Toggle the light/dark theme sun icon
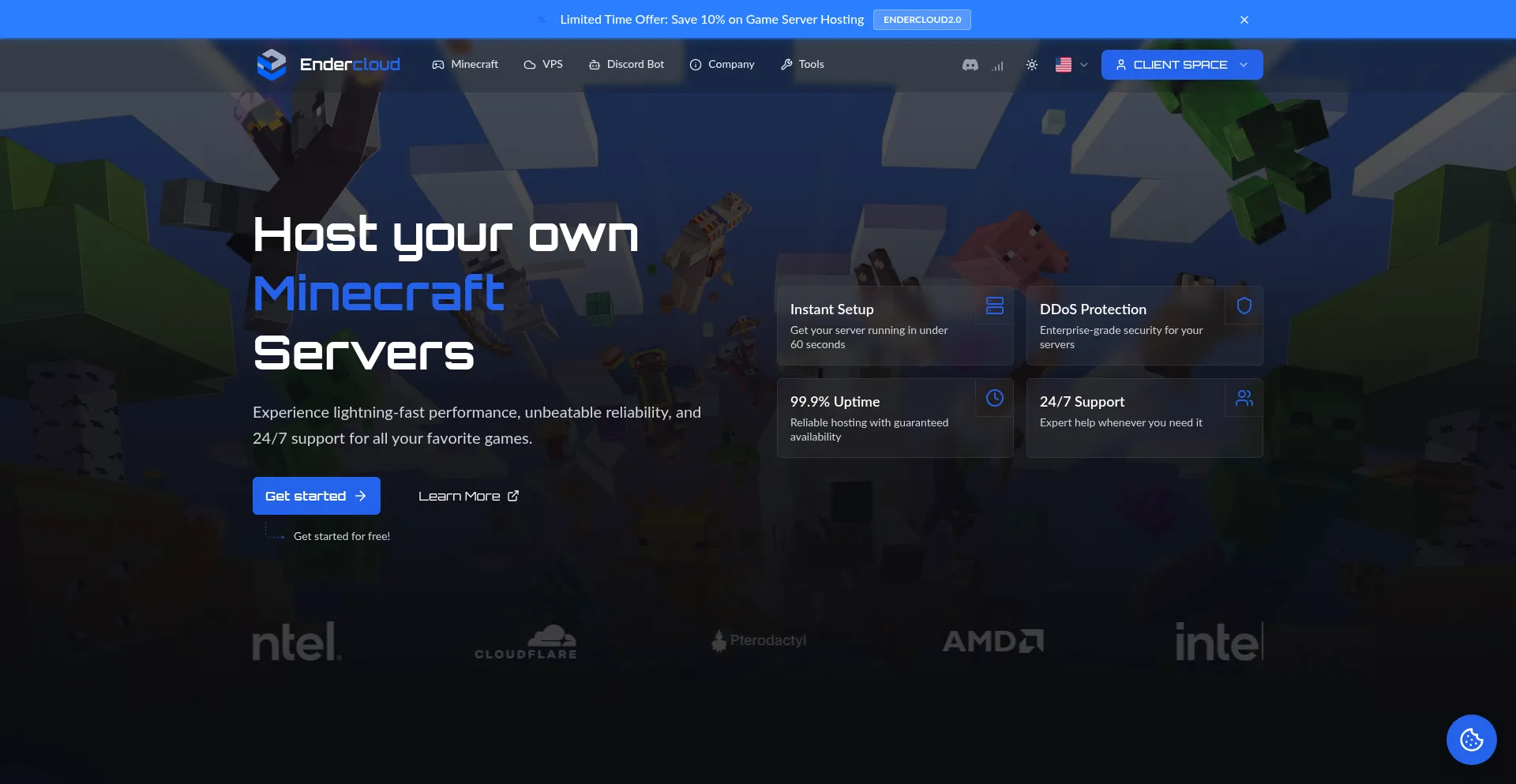This screenshot has width=1516, height=784. [1032, 65]
